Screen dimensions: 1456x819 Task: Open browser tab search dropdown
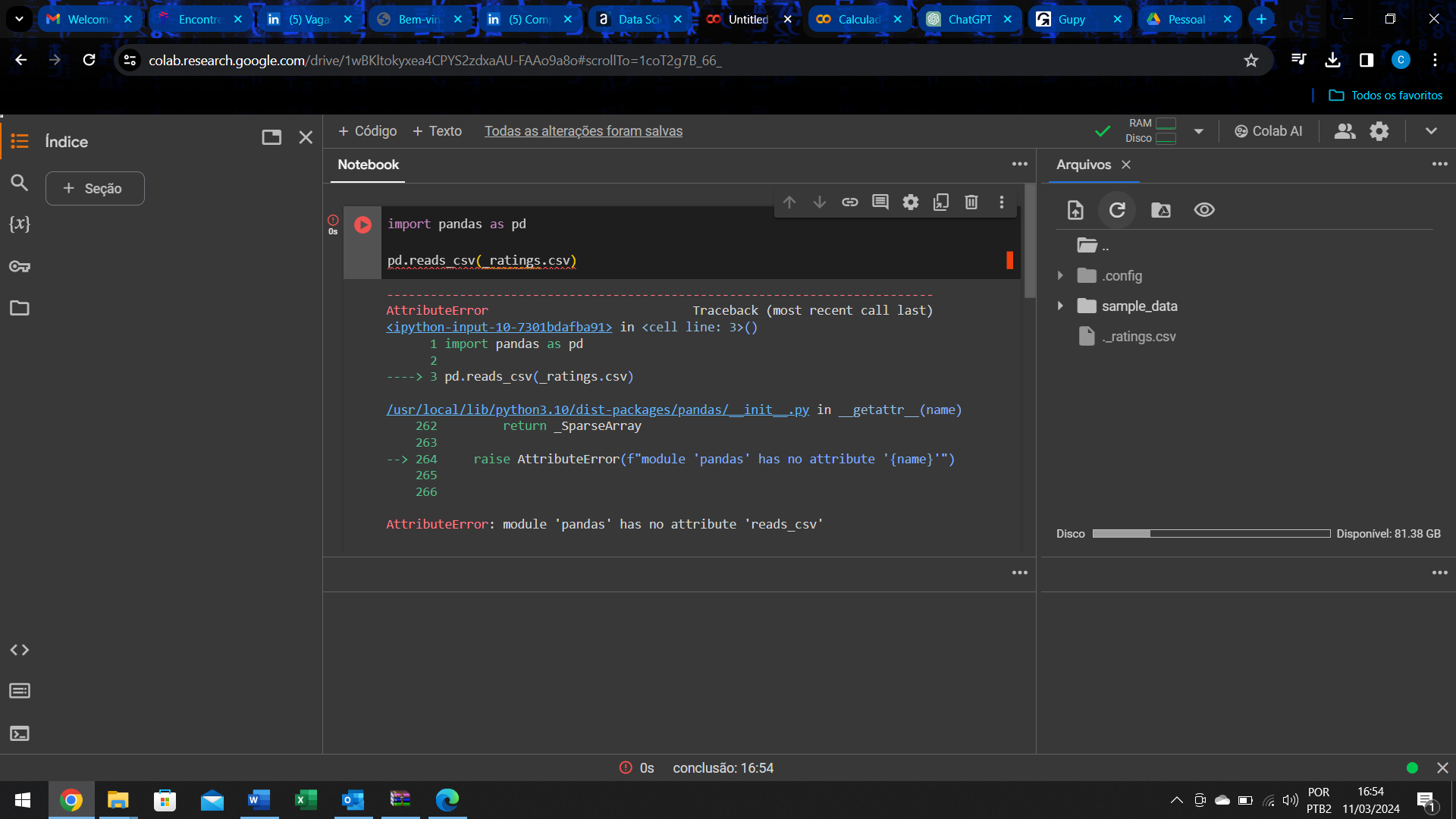[x=19, y=19]
